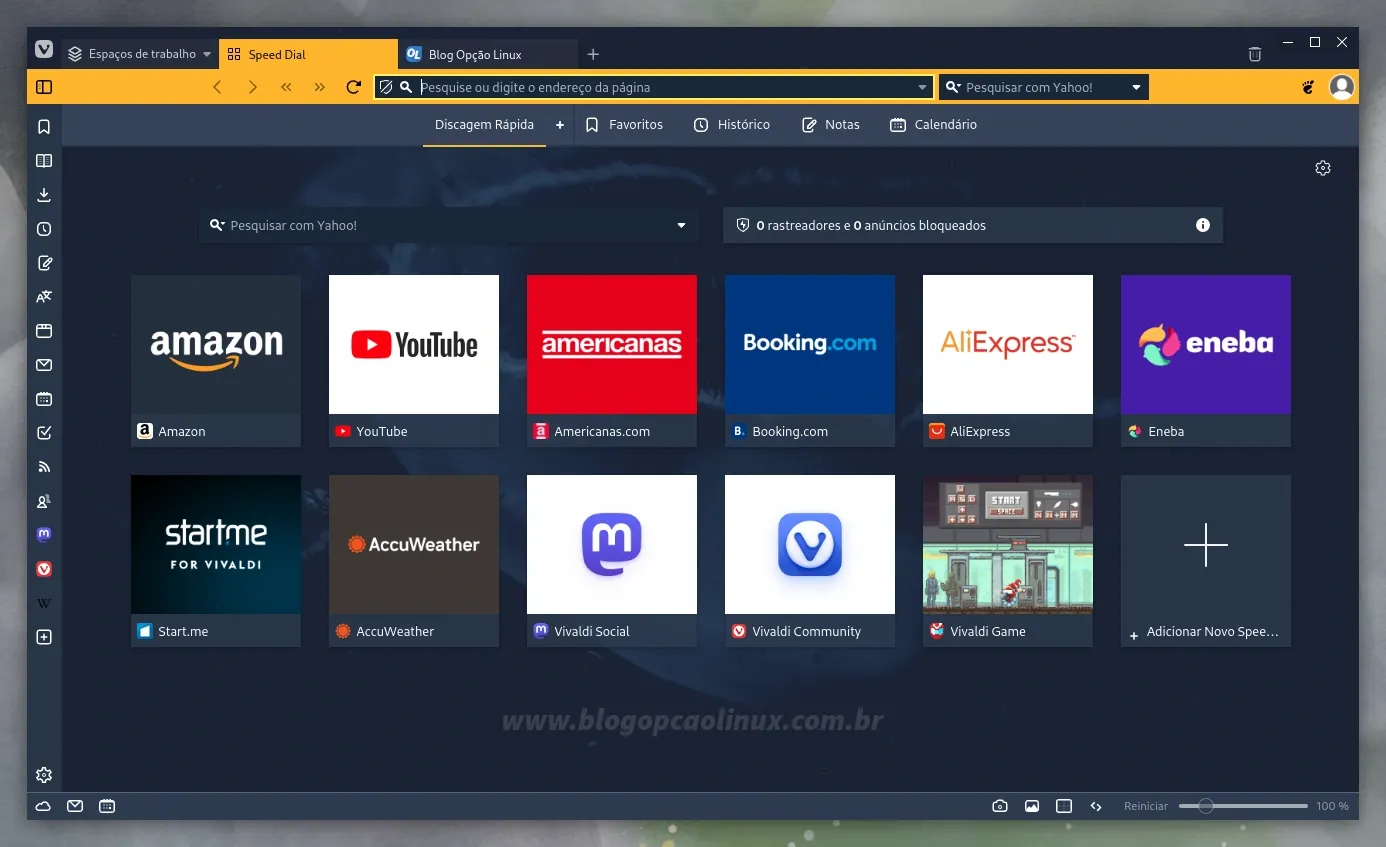
Task: Open the Mail panel in sidebar
Action: pos(44,365)
